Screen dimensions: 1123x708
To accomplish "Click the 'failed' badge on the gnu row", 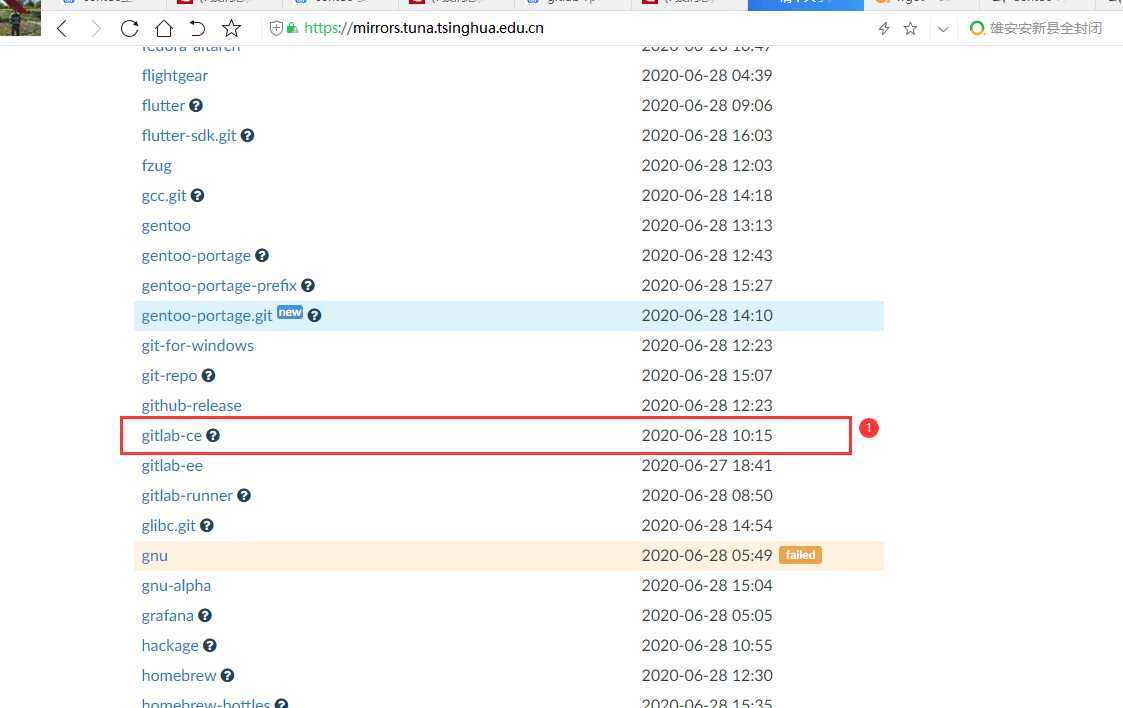I will 801,556.
